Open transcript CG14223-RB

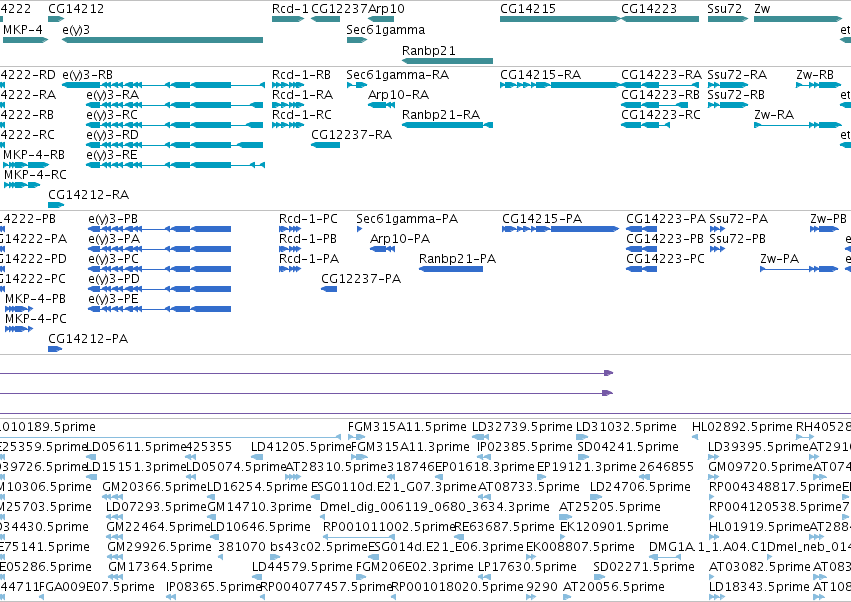click(x=655, y=105)
